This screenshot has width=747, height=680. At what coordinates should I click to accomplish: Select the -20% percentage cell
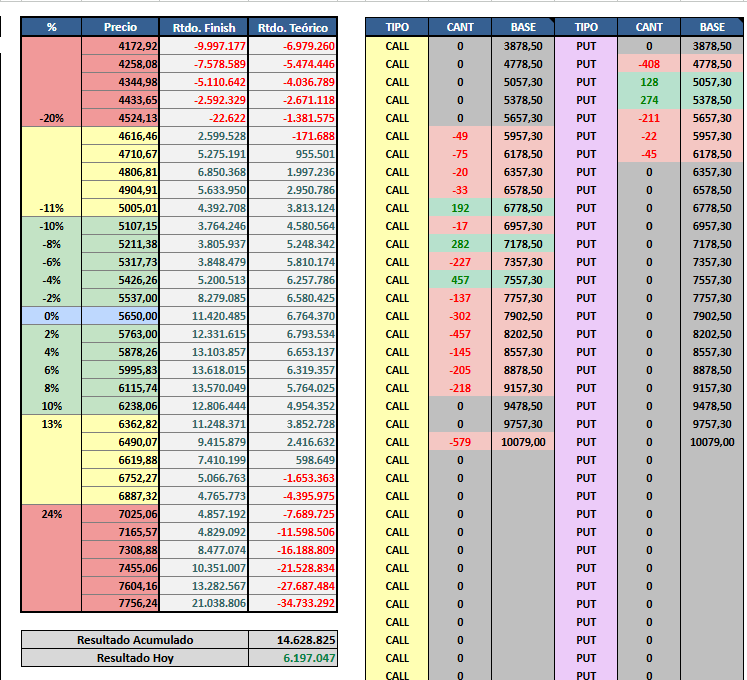pyautogui.click(x=51, y=118)
